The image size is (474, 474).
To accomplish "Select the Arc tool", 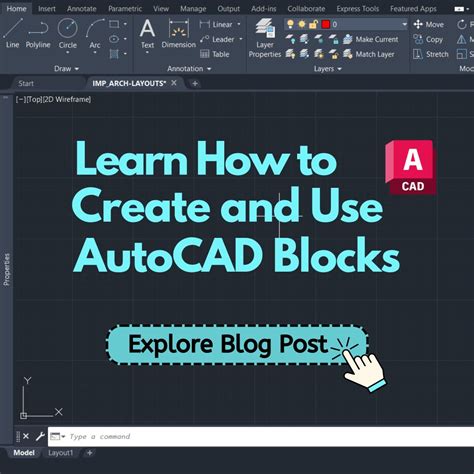I will (x=95, y=33).
